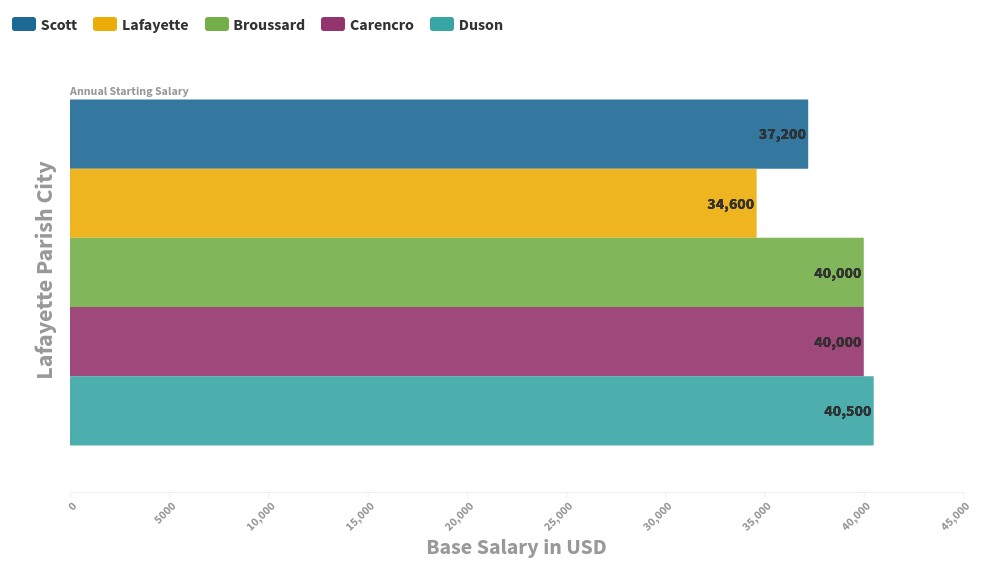Screen dimensions: 982x575
Task: Click the green Broussard legend swatch
Action: [216, 25]
